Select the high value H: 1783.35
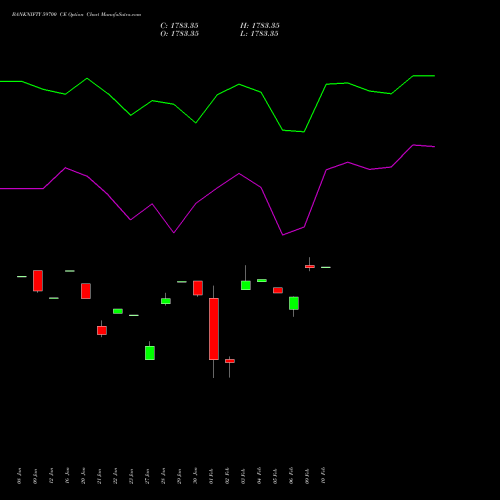 260,26
